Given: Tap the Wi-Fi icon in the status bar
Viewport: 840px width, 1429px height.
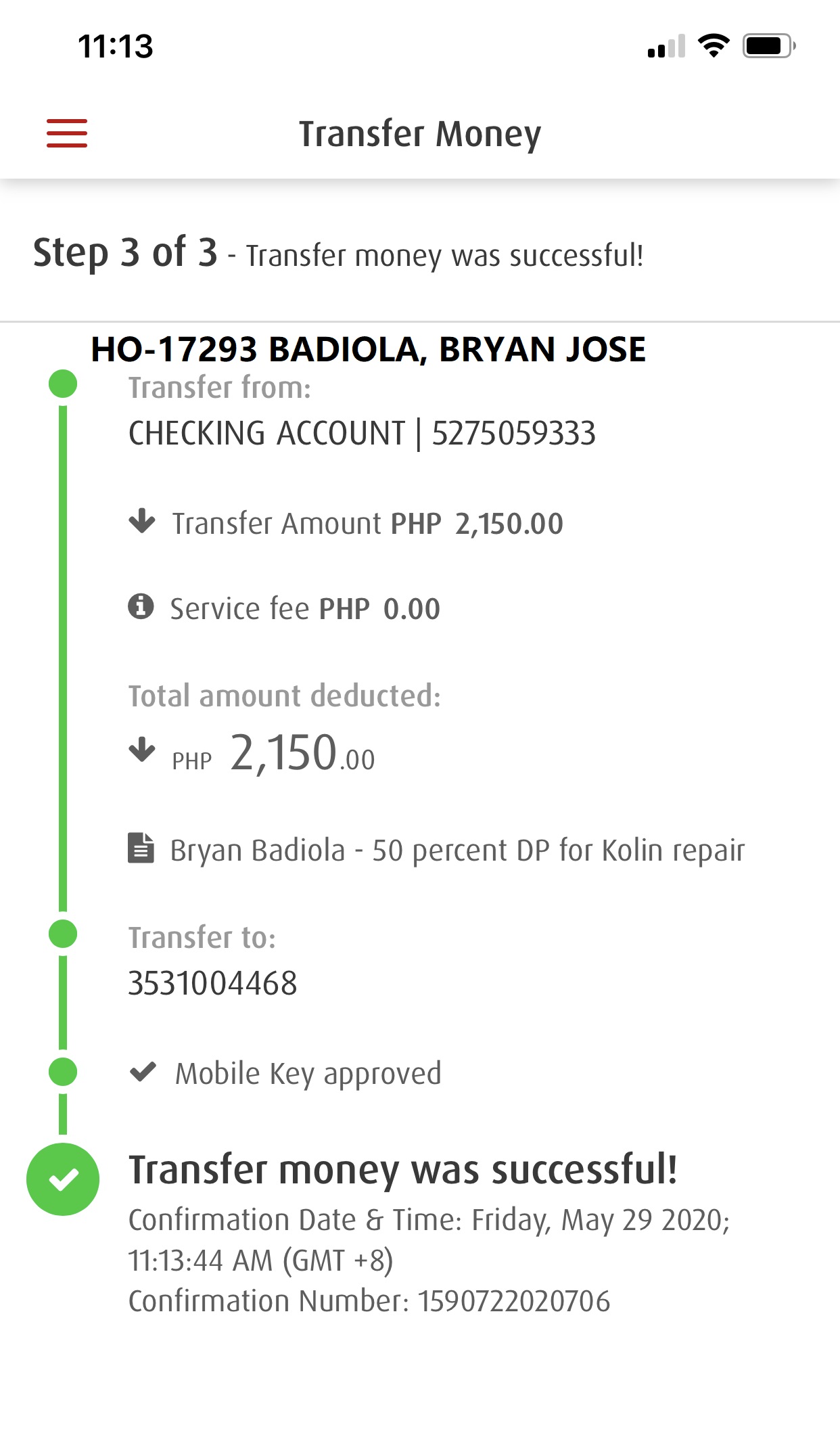Looking at the screenshot, I should pos(713,46).
